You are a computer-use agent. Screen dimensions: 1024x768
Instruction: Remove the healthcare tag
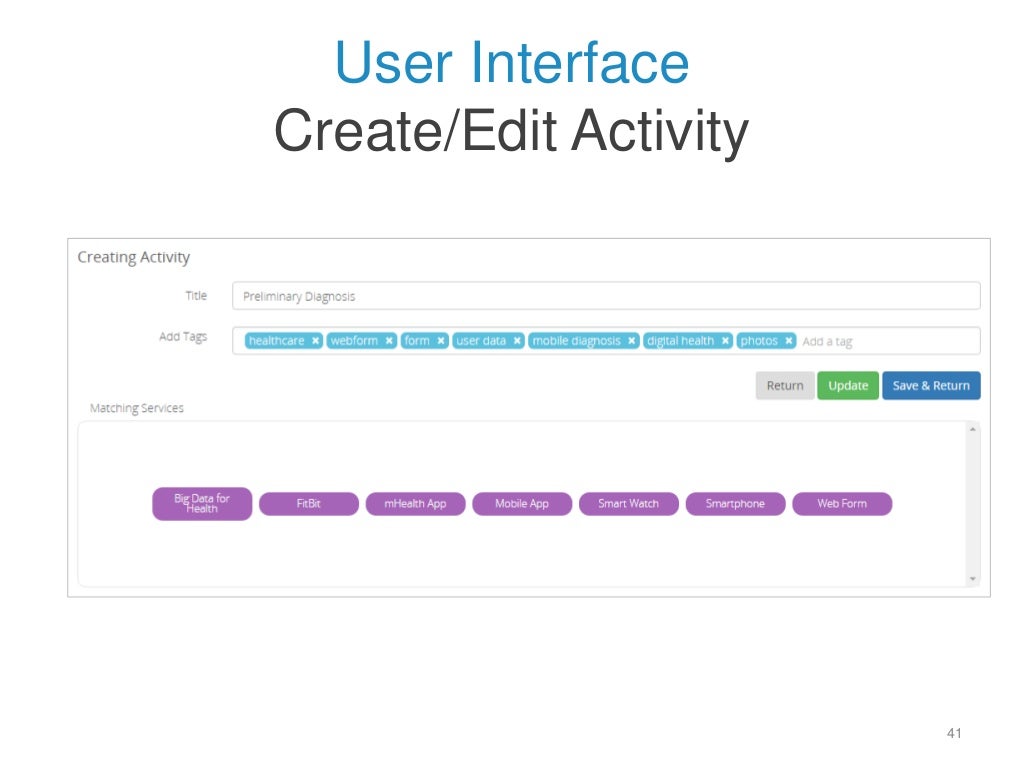[315, 341]
